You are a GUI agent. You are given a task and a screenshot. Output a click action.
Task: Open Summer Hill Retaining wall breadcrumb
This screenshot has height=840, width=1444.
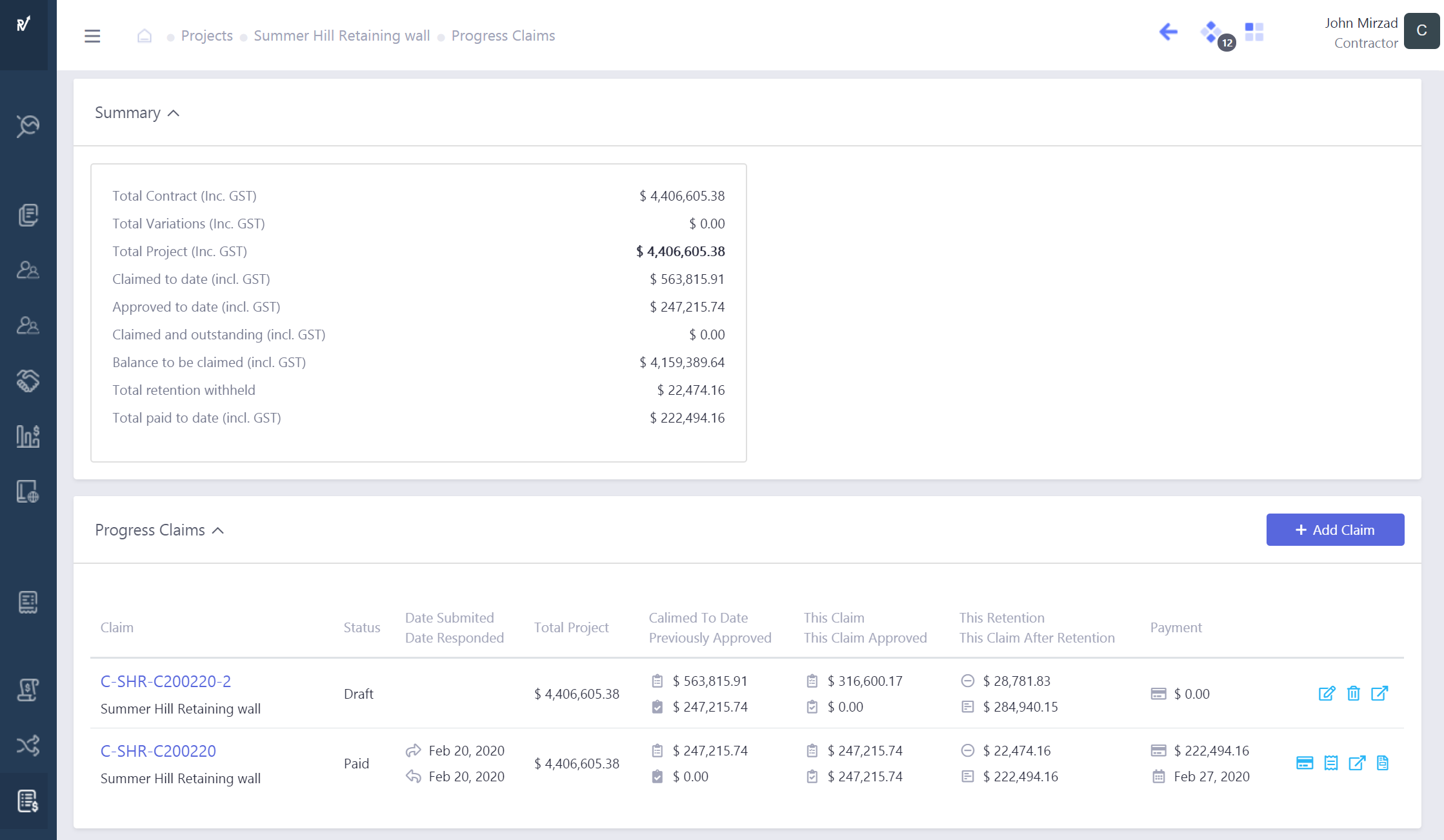pos(341,35)
